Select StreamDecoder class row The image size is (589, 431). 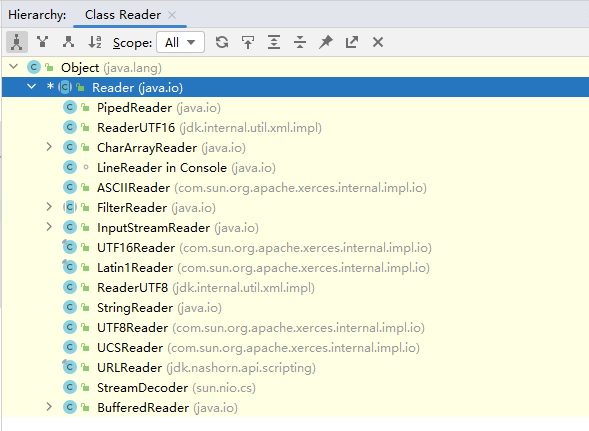295,387
